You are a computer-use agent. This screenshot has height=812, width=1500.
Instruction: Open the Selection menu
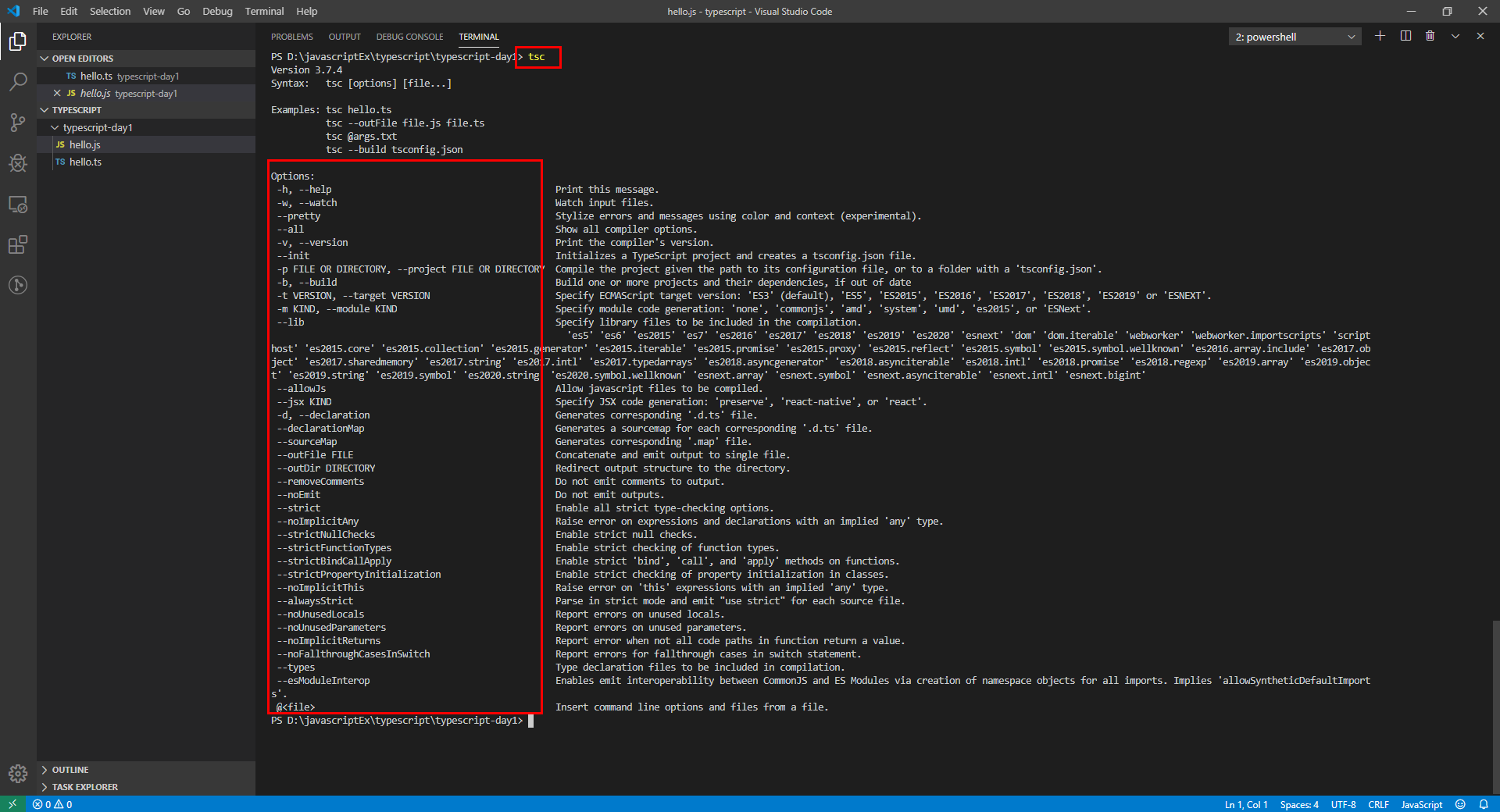coord(110,11)
